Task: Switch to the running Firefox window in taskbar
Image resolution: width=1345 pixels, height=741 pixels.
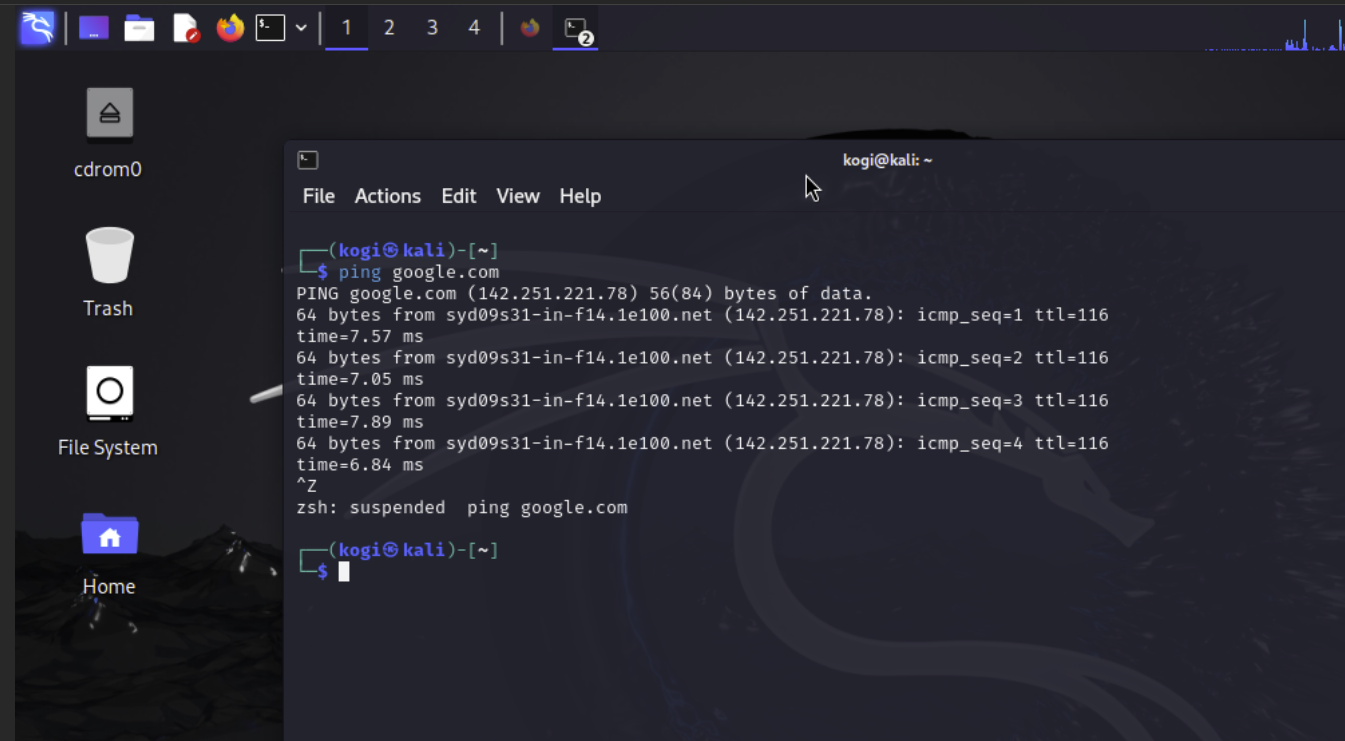Action: [528, 28]
